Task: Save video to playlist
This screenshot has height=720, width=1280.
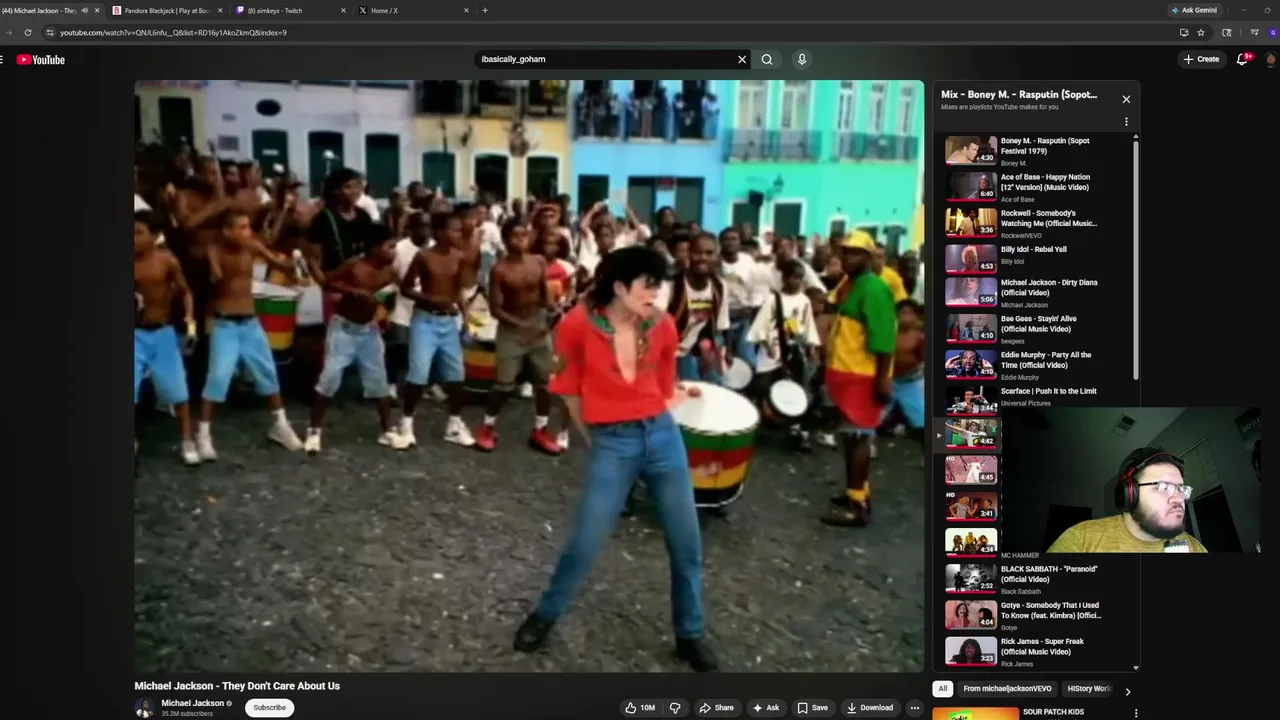Action: click(x=812, y=708)
